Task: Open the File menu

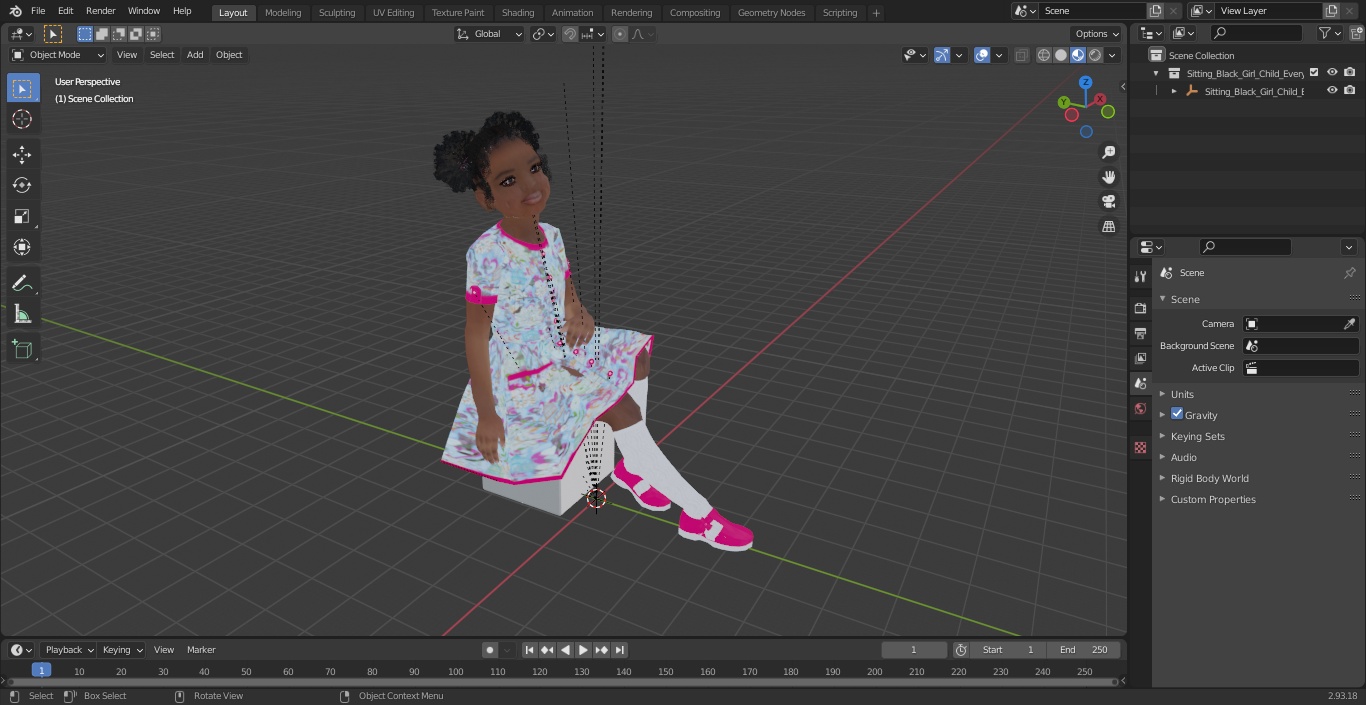Action: [38, 11]
